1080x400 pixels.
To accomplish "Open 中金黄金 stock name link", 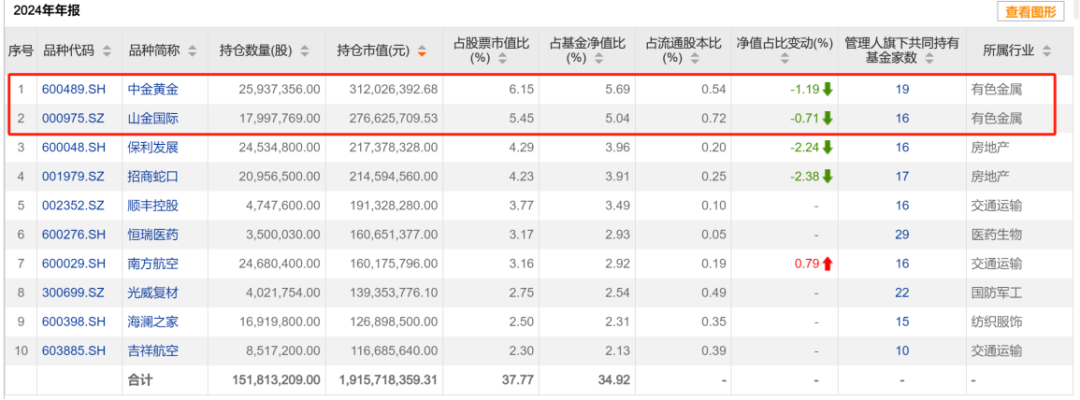I will click(x=153, y=89).
